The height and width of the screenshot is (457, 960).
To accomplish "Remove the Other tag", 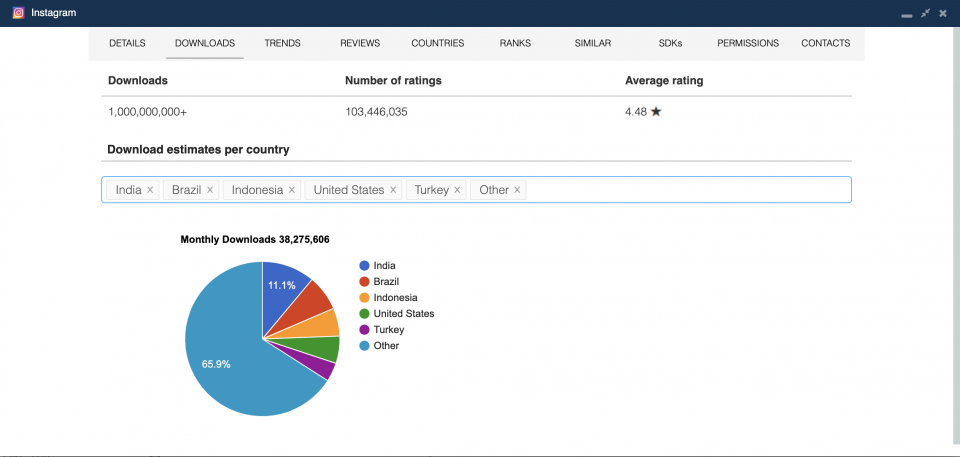I will coord(517,190).
